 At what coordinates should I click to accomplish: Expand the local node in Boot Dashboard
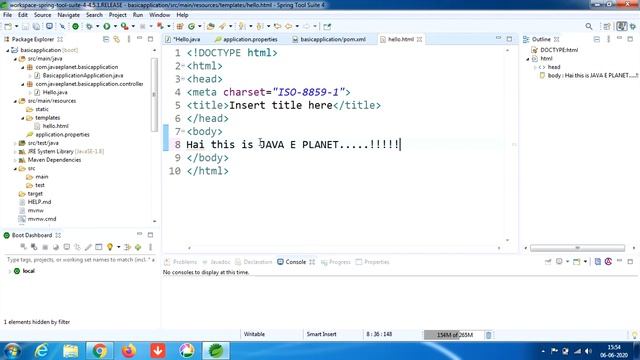(x=9, y=271)
